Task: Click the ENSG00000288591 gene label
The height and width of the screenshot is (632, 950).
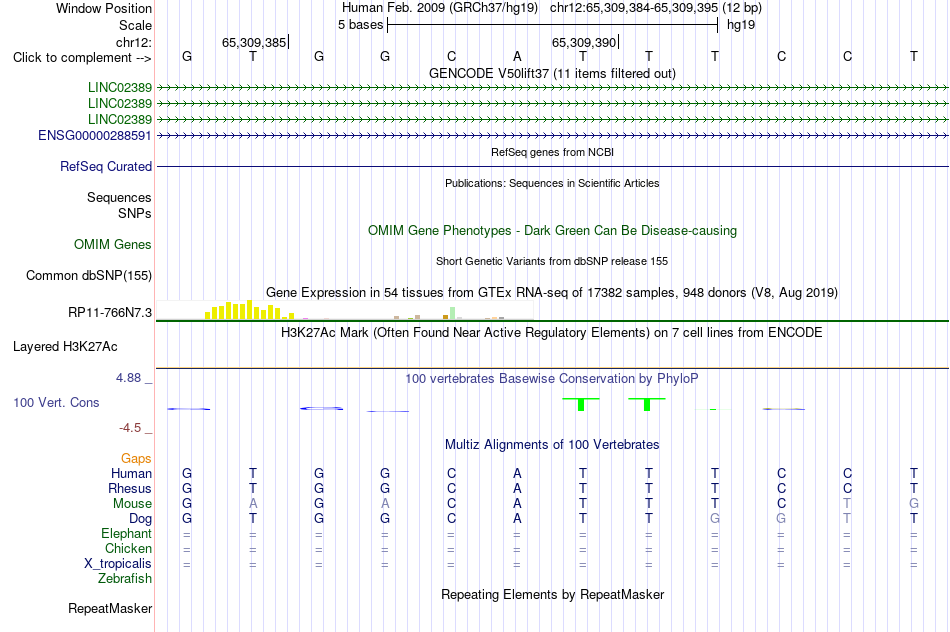Action: click(95, 136)
